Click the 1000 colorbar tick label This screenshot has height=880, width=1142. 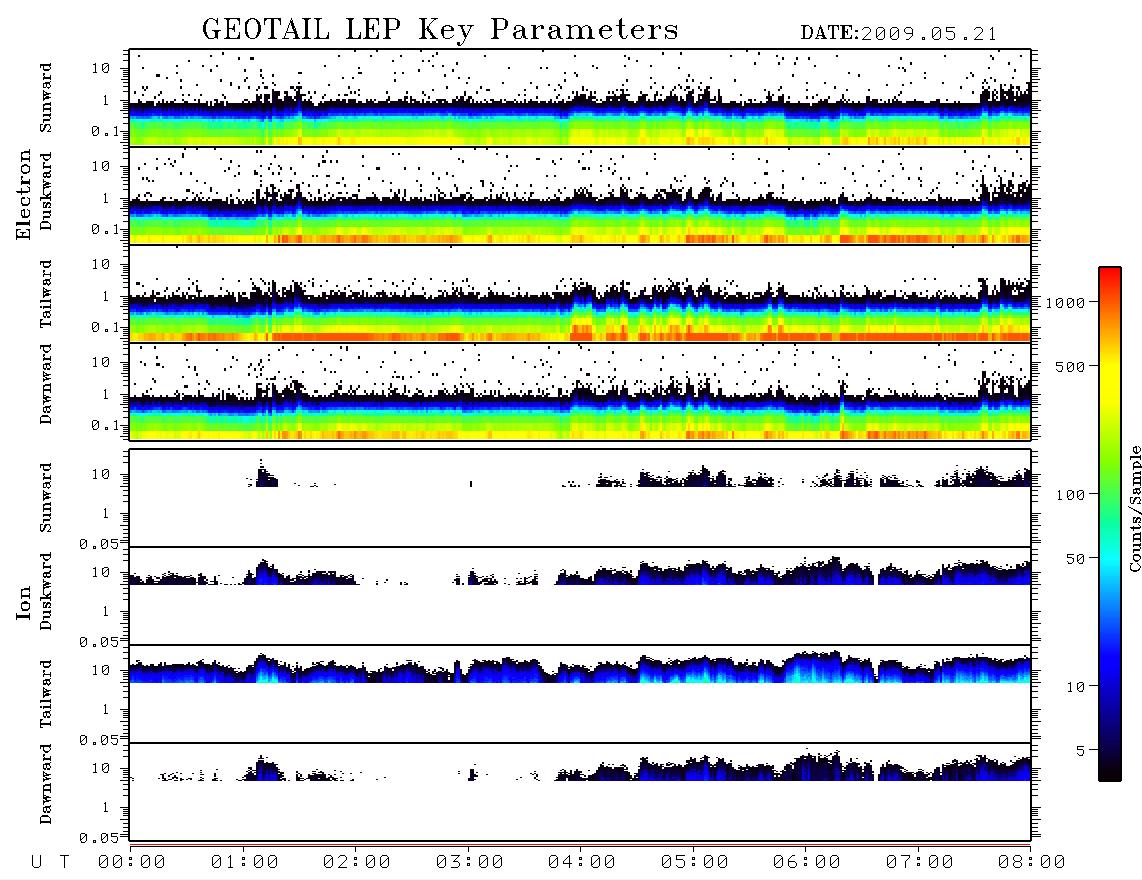pos(1065,303)
